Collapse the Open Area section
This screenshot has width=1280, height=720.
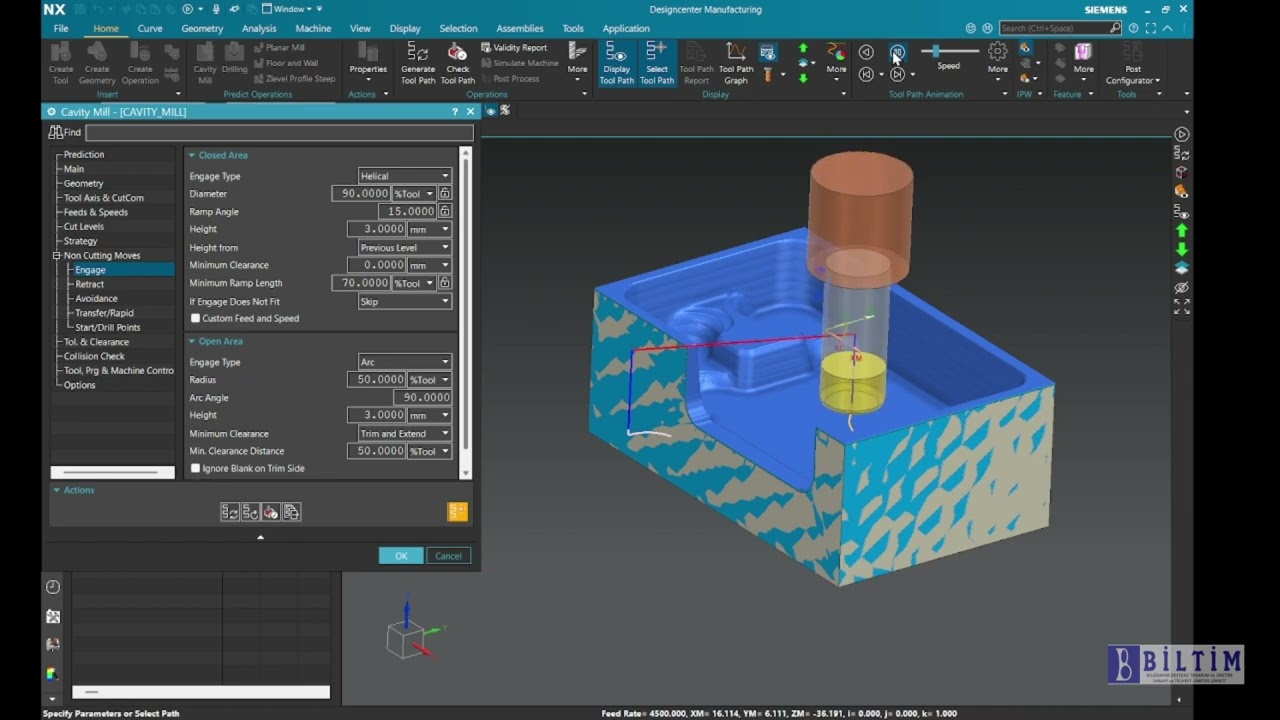[x=192, y=341]
